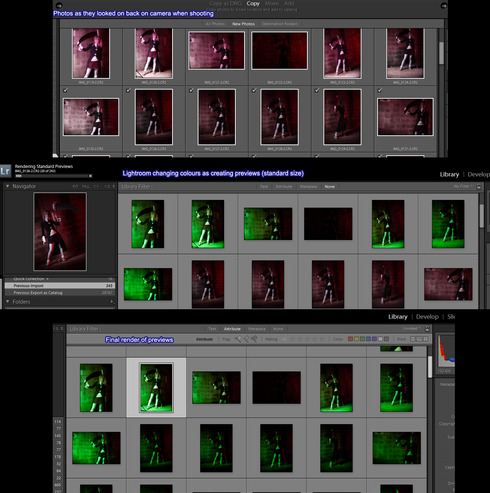The width and height of the screenshot is (490, 493).
Task: Show All Photos in the import dialog
Action: click(215, 24)
